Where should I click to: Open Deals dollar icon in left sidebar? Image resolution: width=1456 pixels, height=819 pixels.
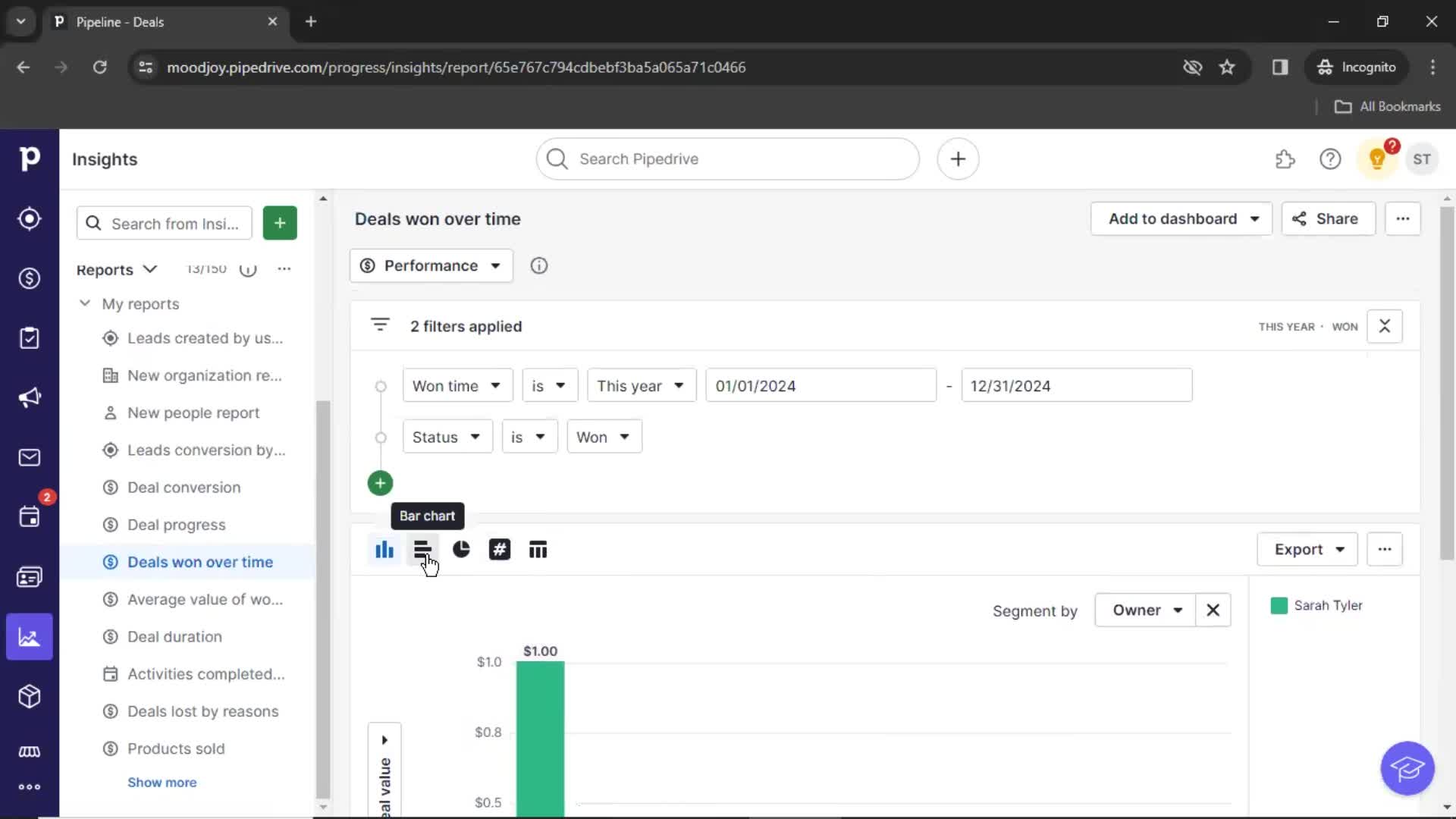tap(29, 278)
